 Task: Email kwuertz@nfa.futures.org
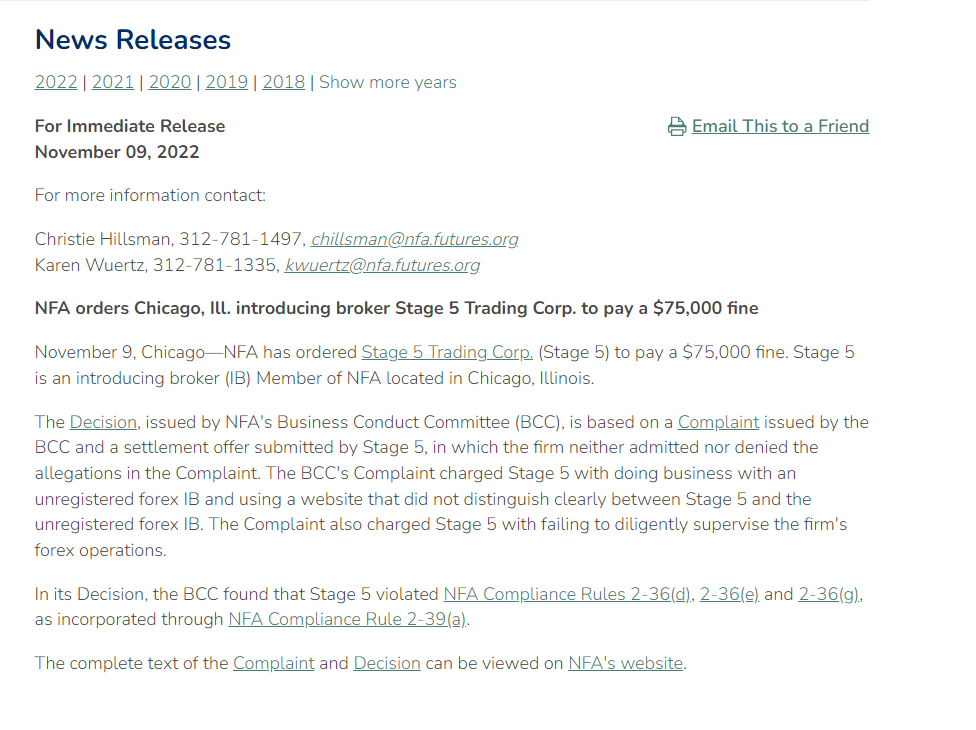[x=382, y=265]
